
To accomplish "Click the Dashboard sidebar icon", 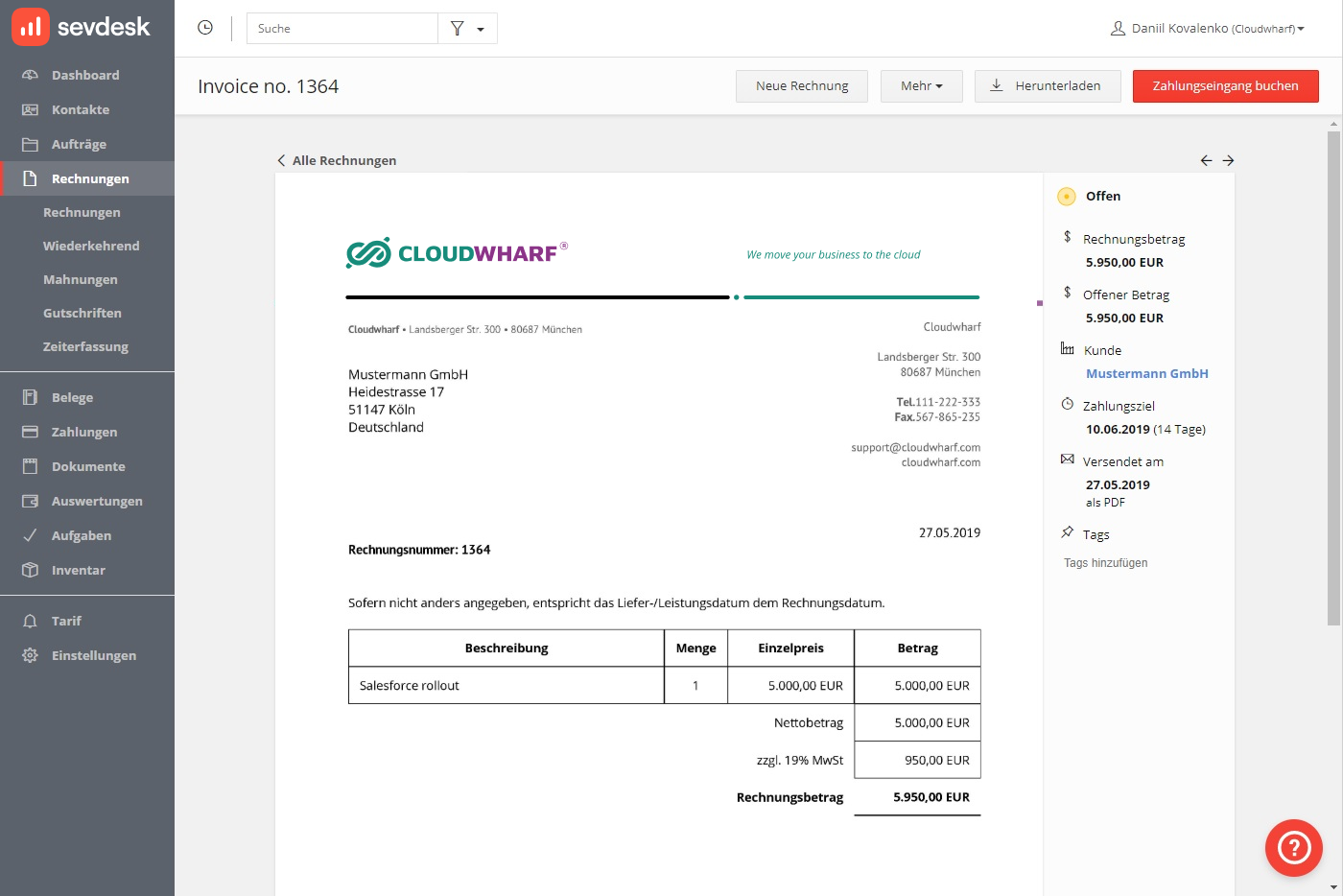I will 30,75.
